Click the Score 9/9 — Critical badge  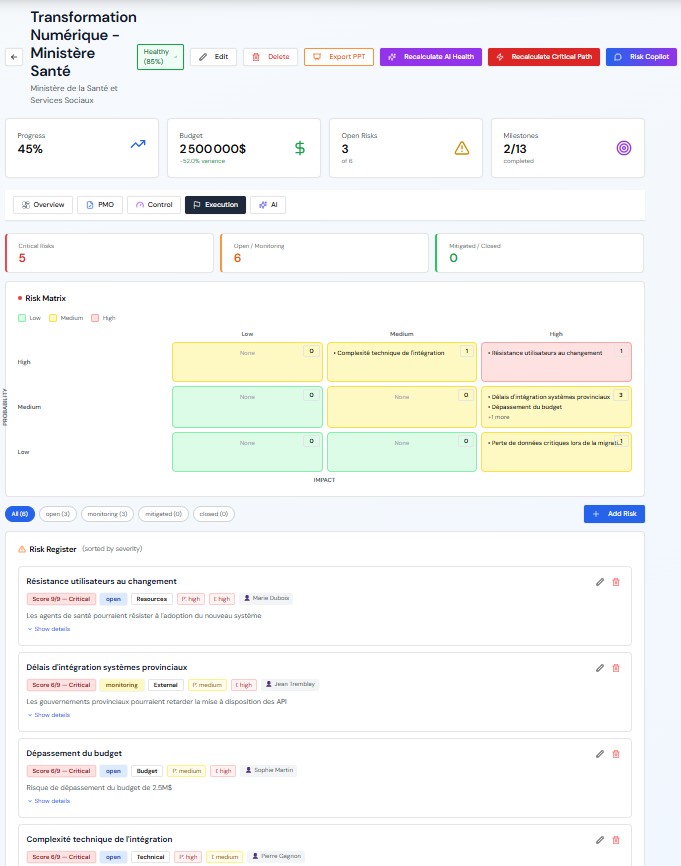tap(61, 599)
